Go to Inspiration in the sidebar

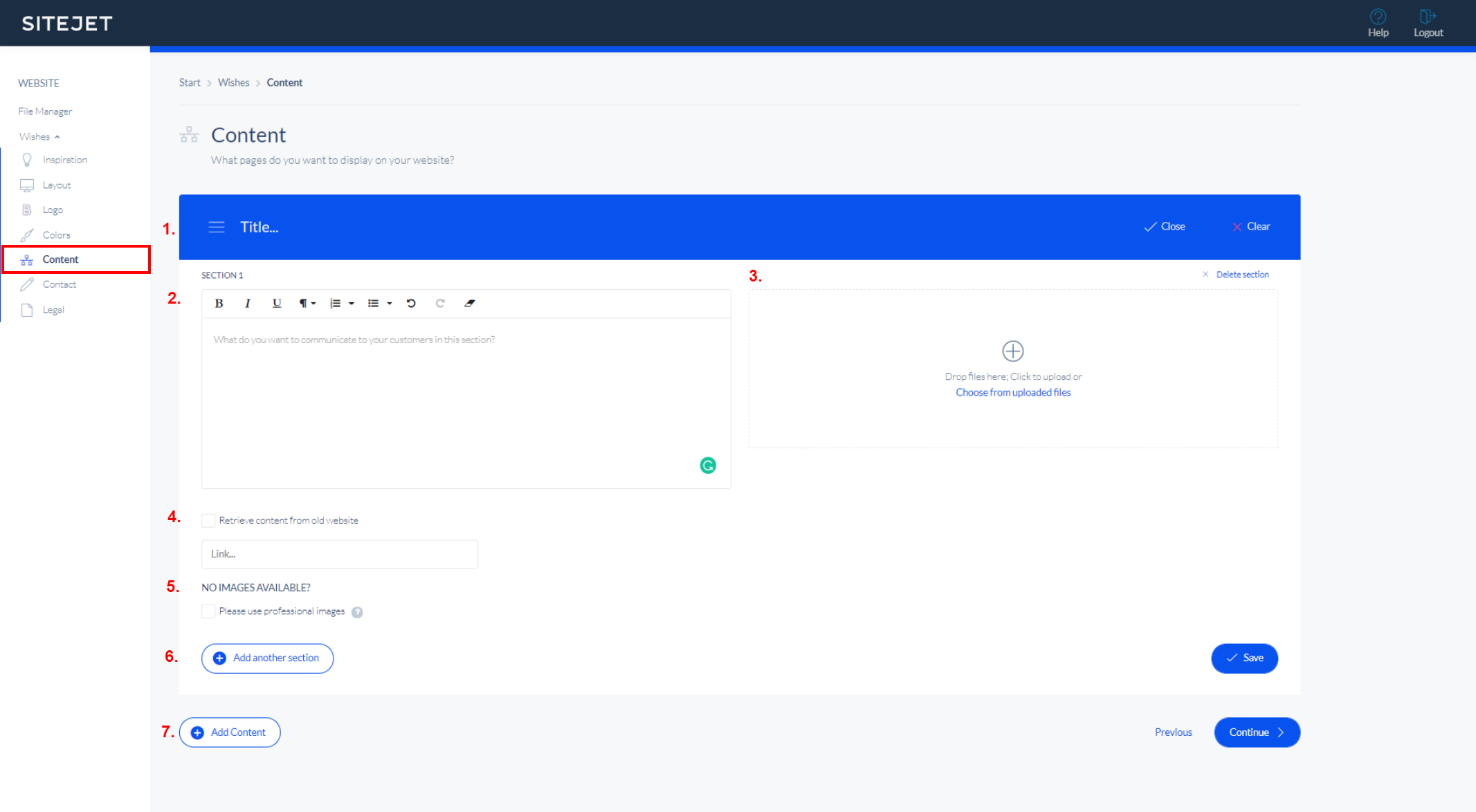coord(64,160)
